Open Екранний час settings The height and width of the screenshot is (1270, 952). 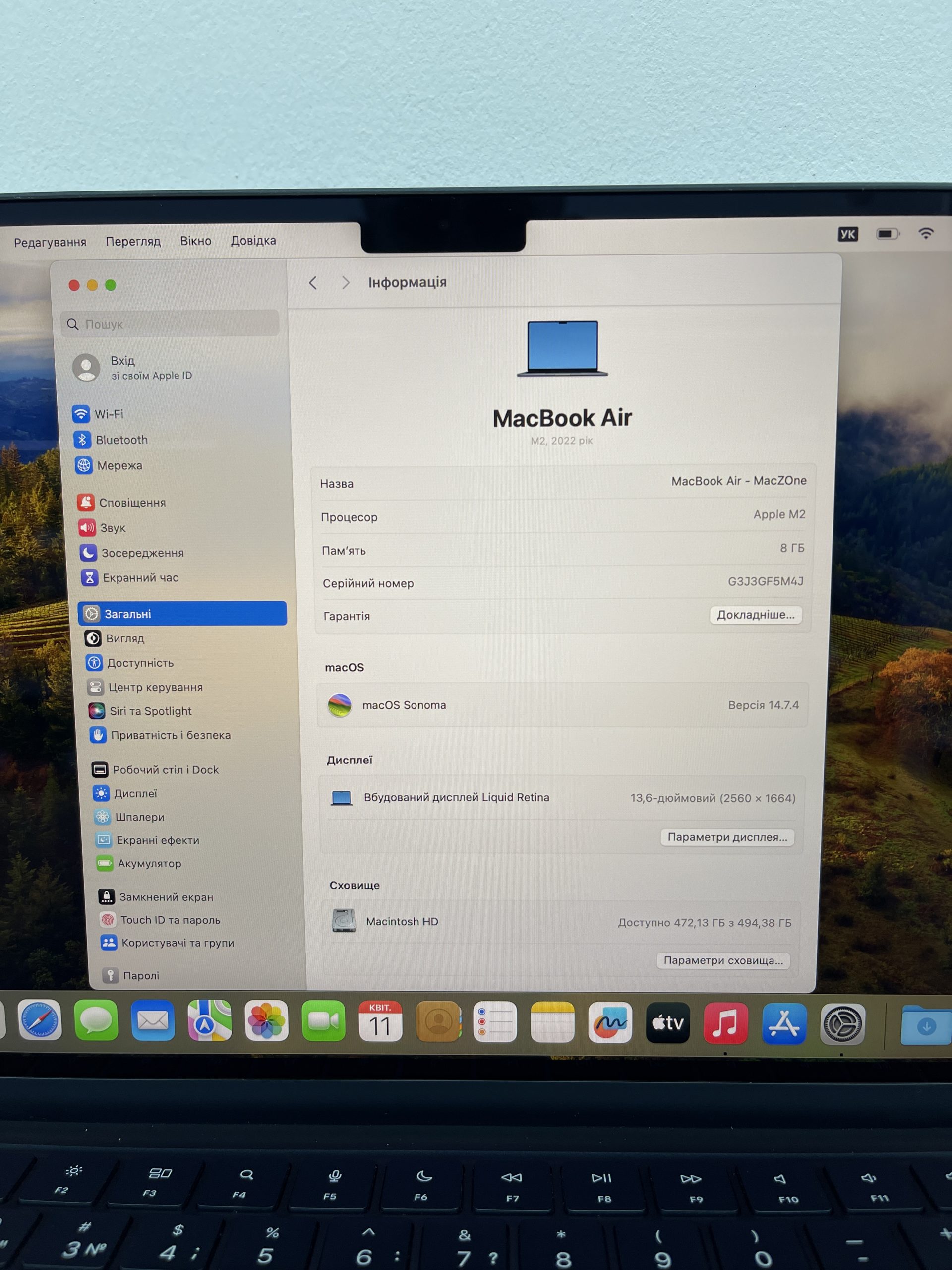click(130, 577)
